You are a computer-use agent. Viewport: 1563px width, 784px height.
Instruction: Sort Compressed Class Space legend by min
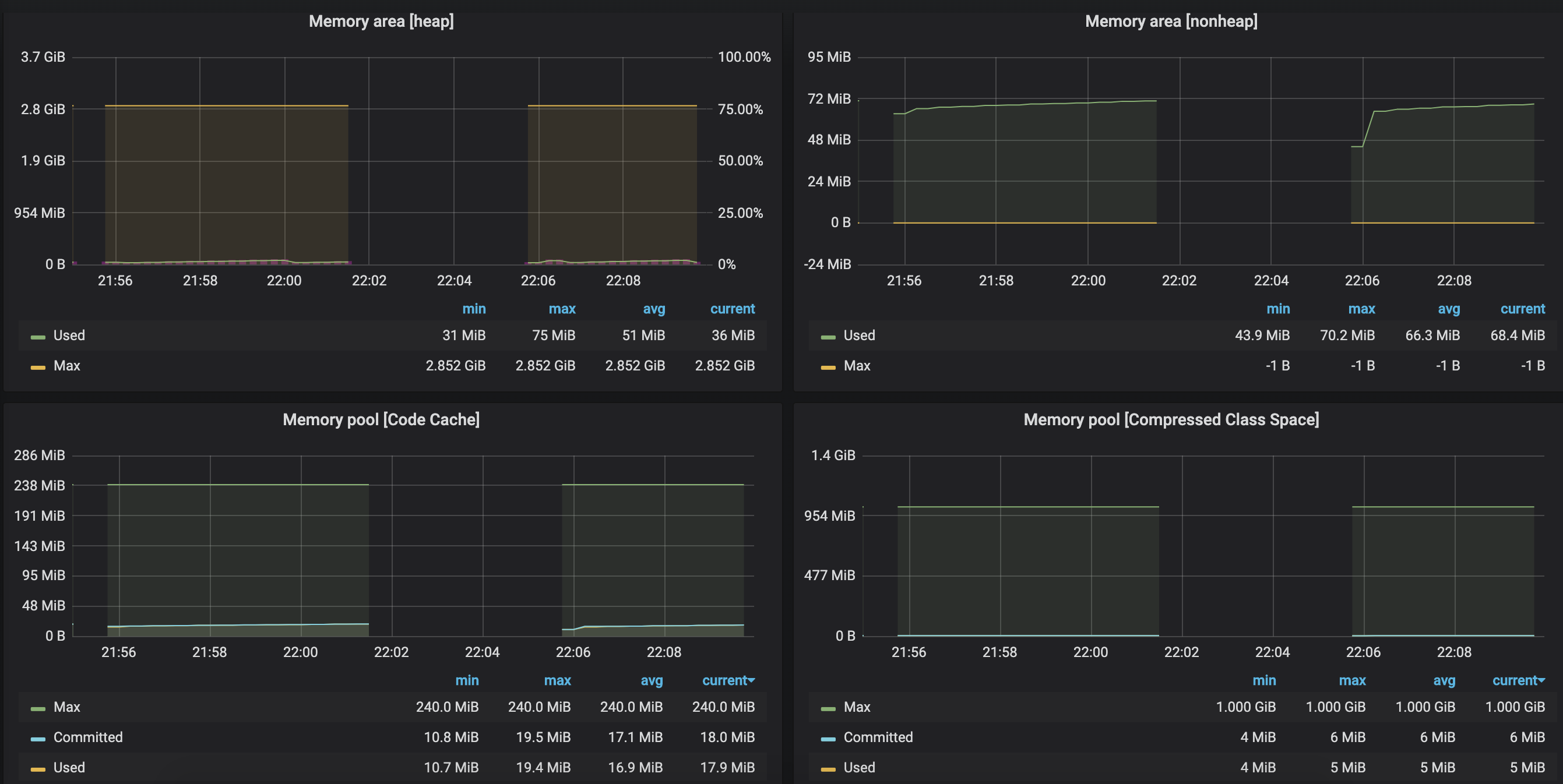[1264, 680]
